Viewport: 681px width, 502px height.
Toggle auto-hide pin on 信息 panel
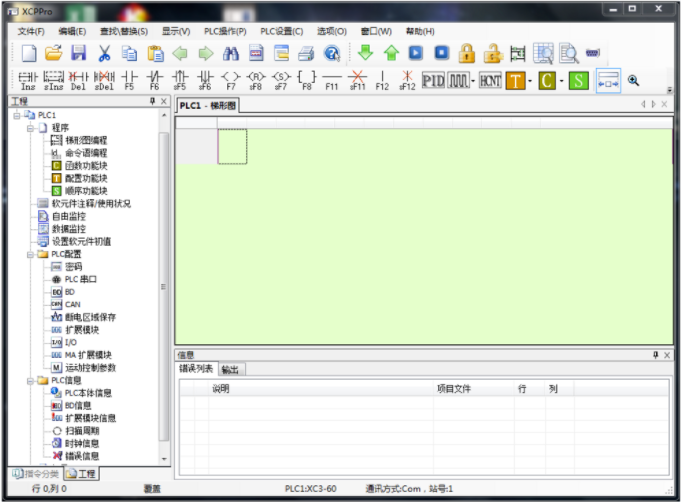(656, 355)
